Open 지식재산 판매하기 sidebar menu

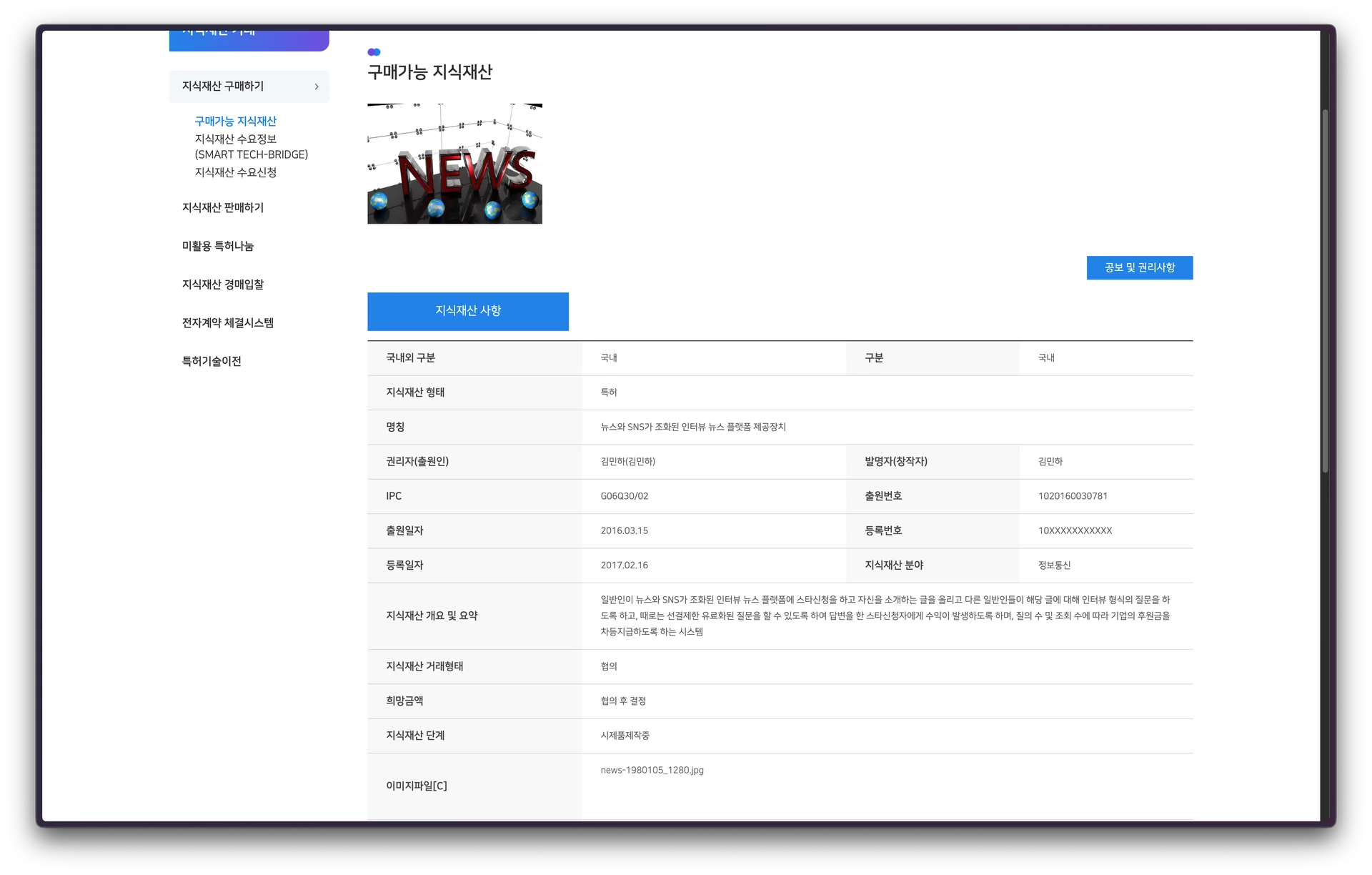coord(223,208)
